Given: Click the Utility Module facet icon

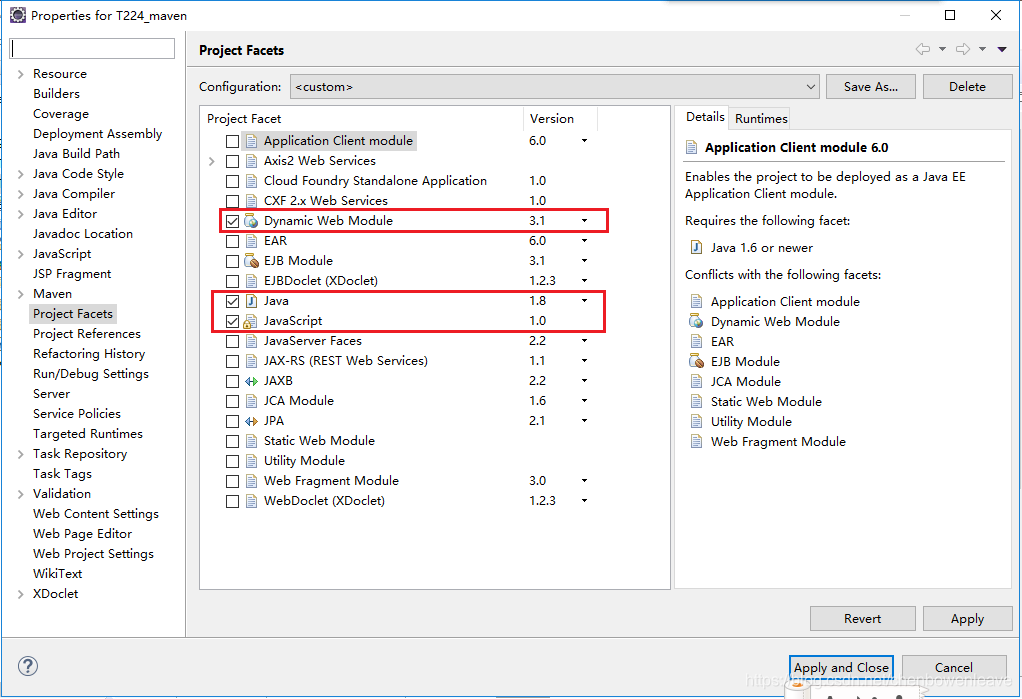Looking at the screenshot, I should 251,461.
